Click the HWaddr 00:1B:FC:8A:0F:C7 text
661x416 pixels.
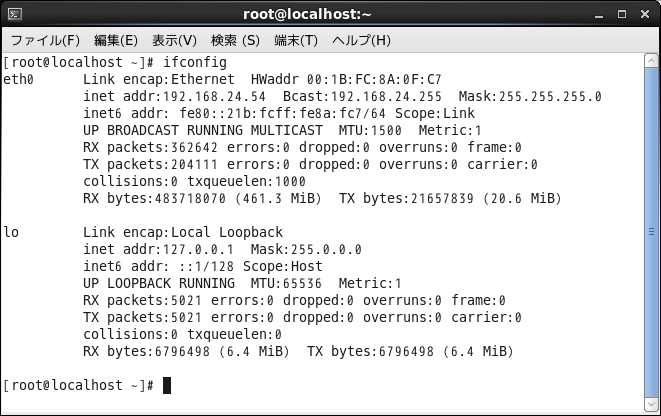pyautogui.click(x=346, y=79)
